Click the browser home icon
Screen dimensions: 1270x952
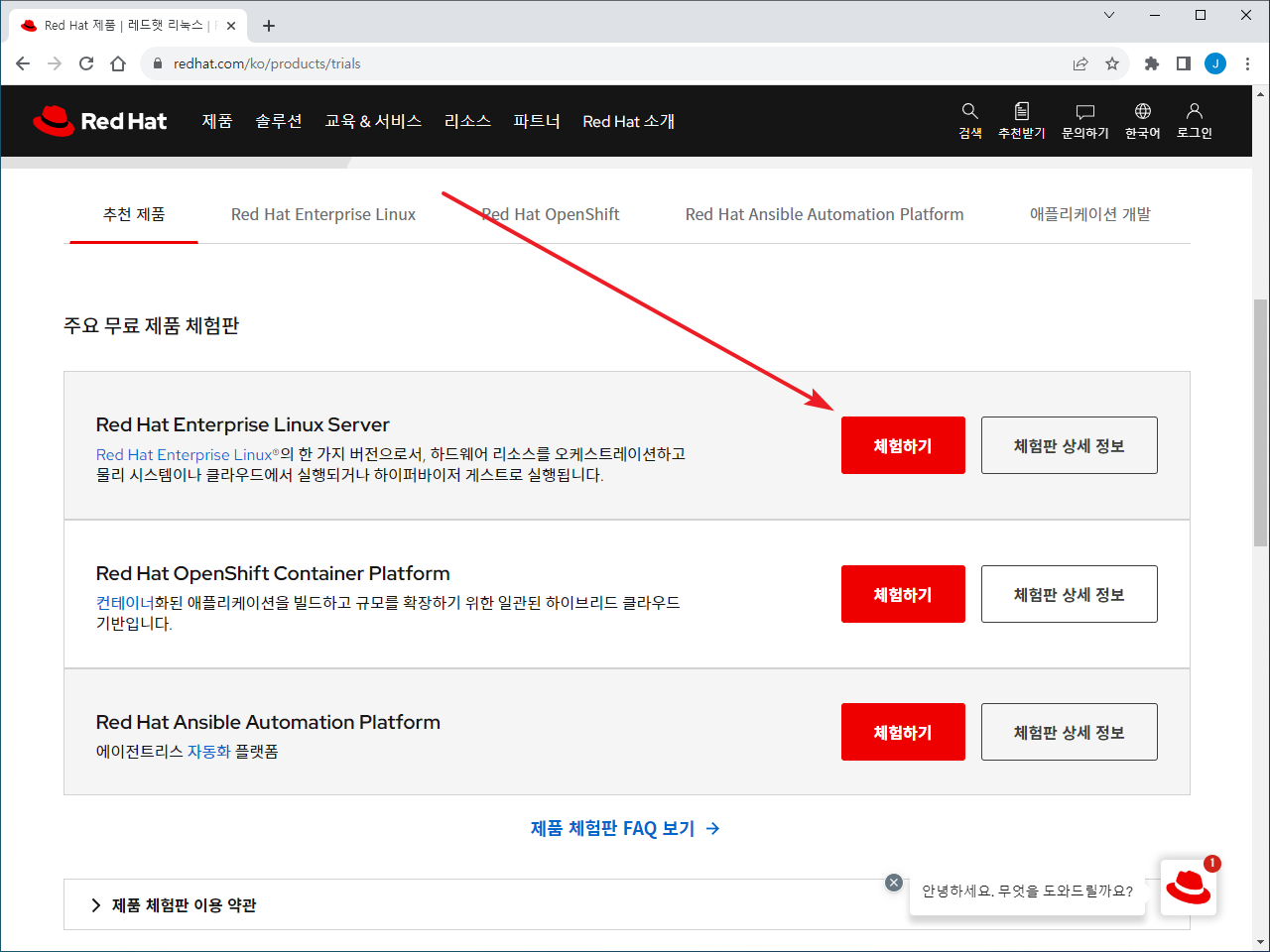(118, 63)
